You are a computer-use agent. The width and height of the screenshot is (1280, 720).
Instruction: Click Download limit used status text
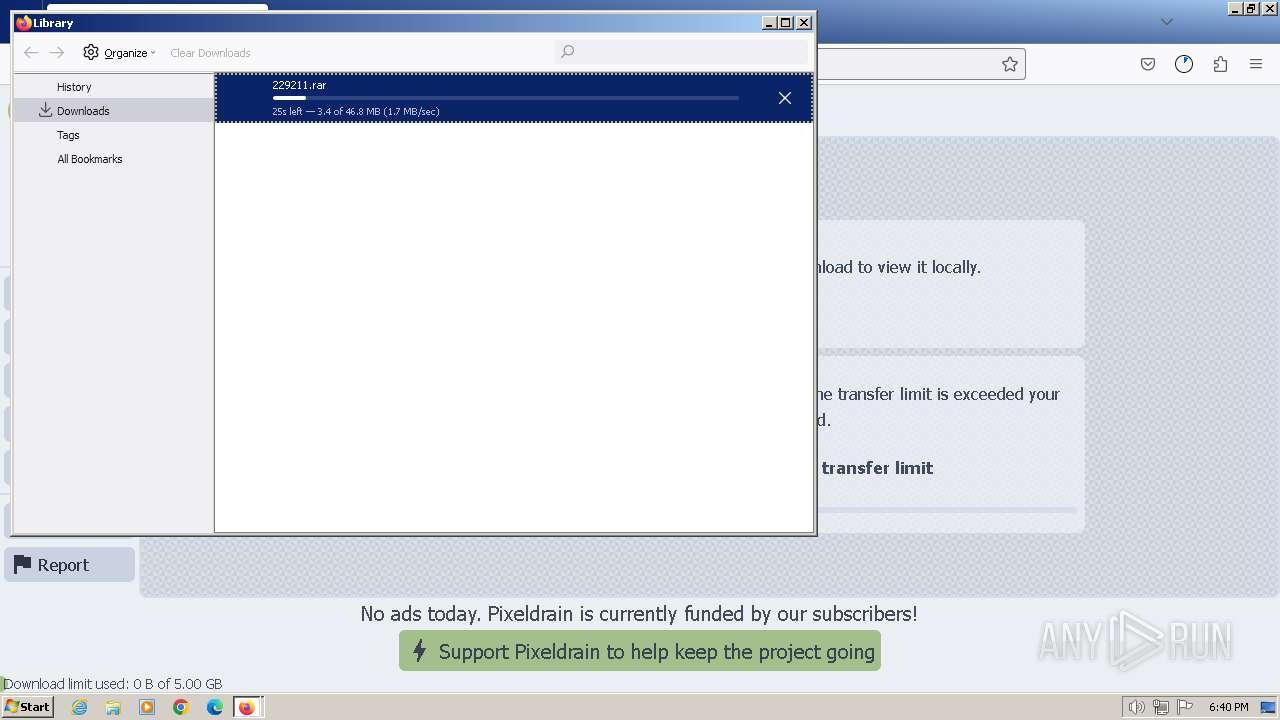[113, 684]
